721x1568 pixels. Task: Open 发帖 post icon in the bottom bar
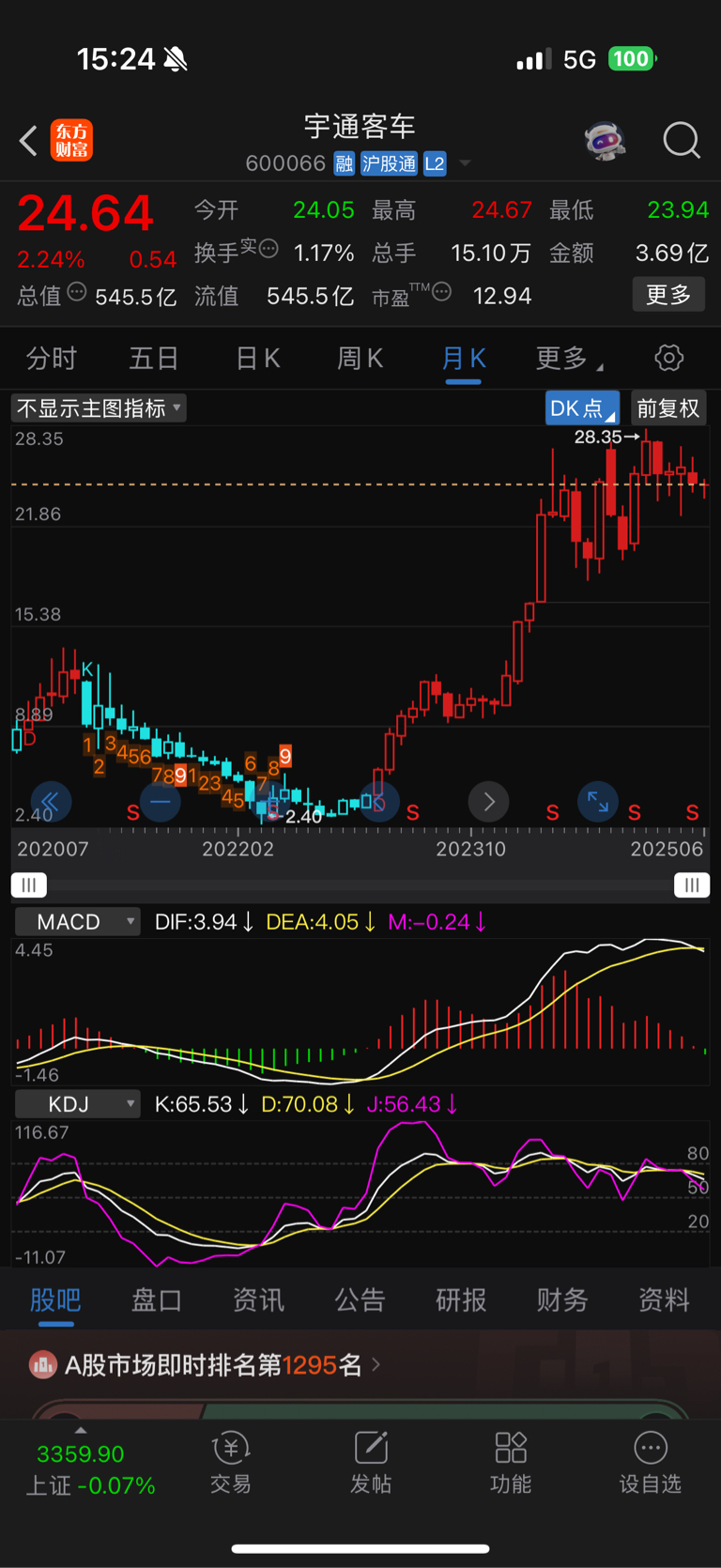(x=371, y=1463)
